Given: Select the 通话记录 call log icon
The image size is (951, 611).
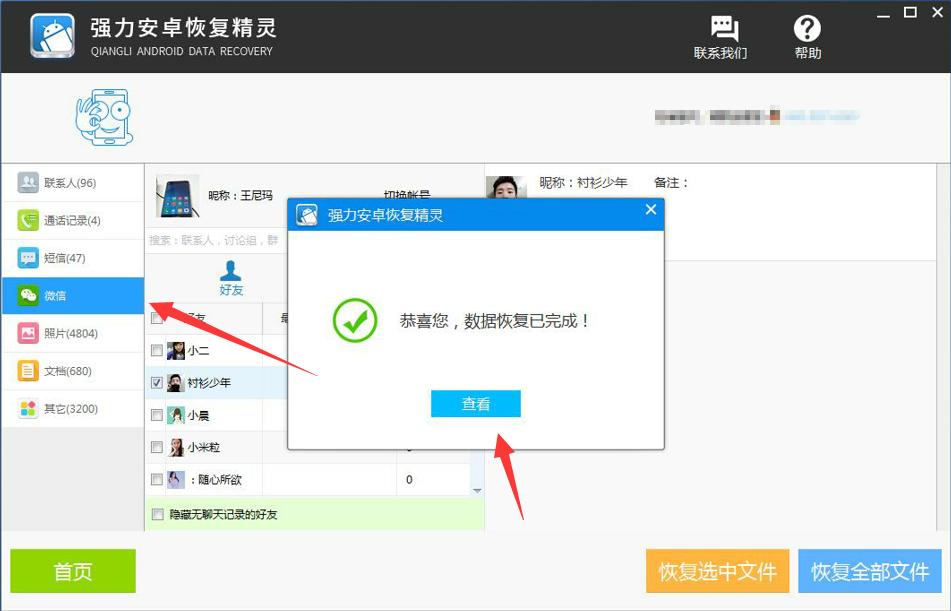Looking at the screenshot, I should (27, 220).
